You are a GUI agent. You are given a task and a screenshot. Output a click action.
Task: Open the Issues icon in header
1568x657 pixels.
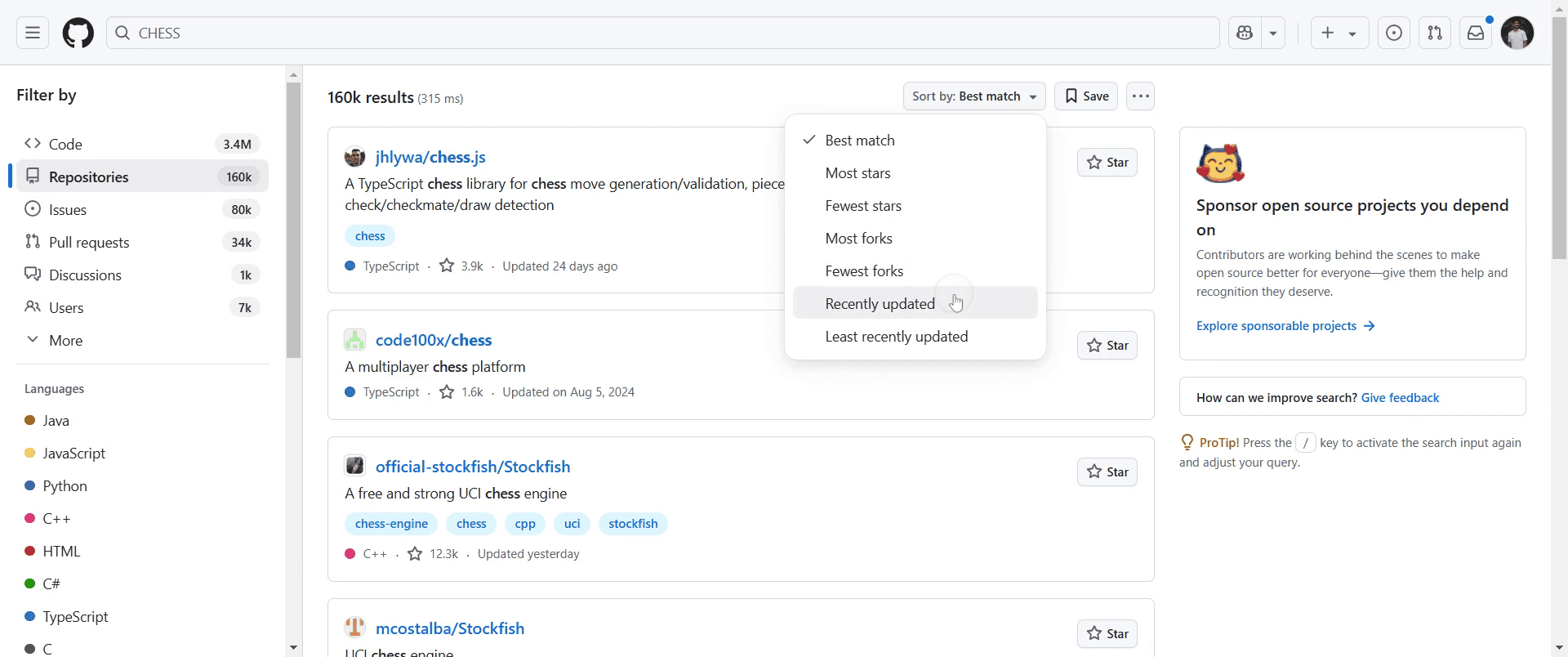[1394, 33]
